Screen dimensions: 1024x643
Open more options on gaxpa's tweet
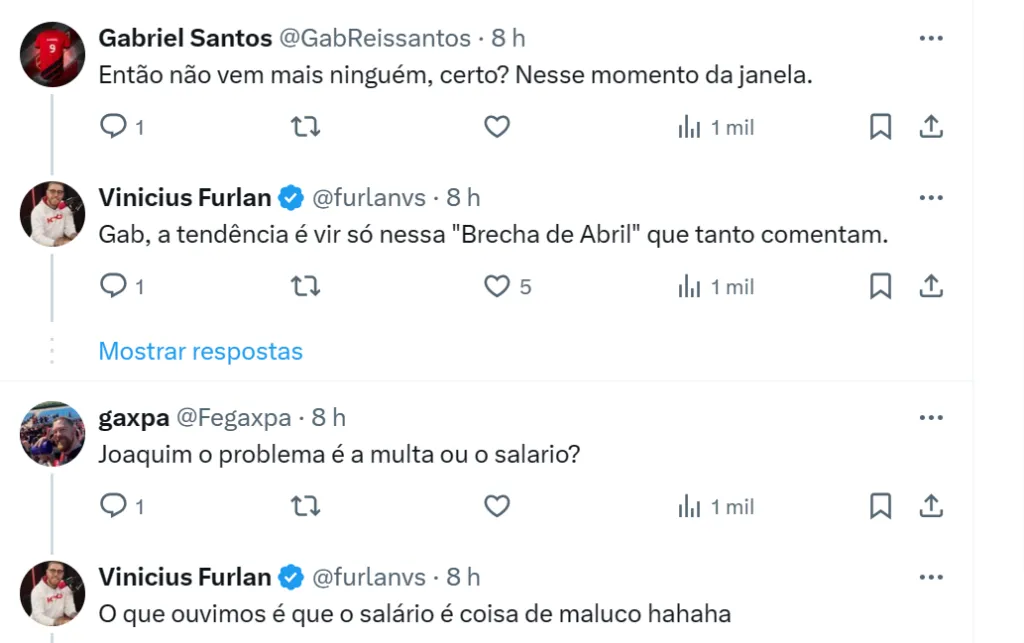(x=931, y=418)
